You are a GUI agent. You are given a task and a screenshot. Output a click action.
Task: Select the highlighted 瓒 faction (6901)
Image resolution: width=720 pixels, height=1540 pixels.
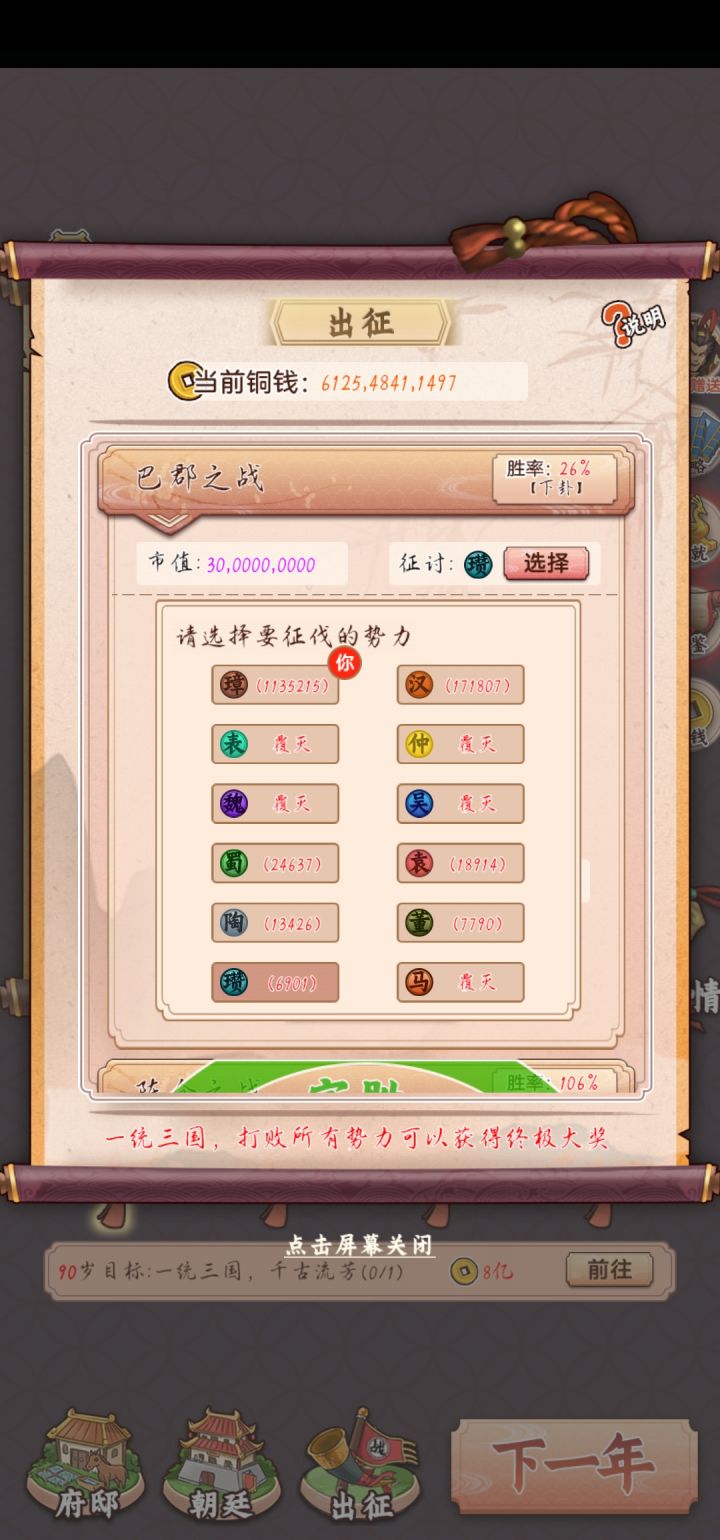click(x=275, y=982)
